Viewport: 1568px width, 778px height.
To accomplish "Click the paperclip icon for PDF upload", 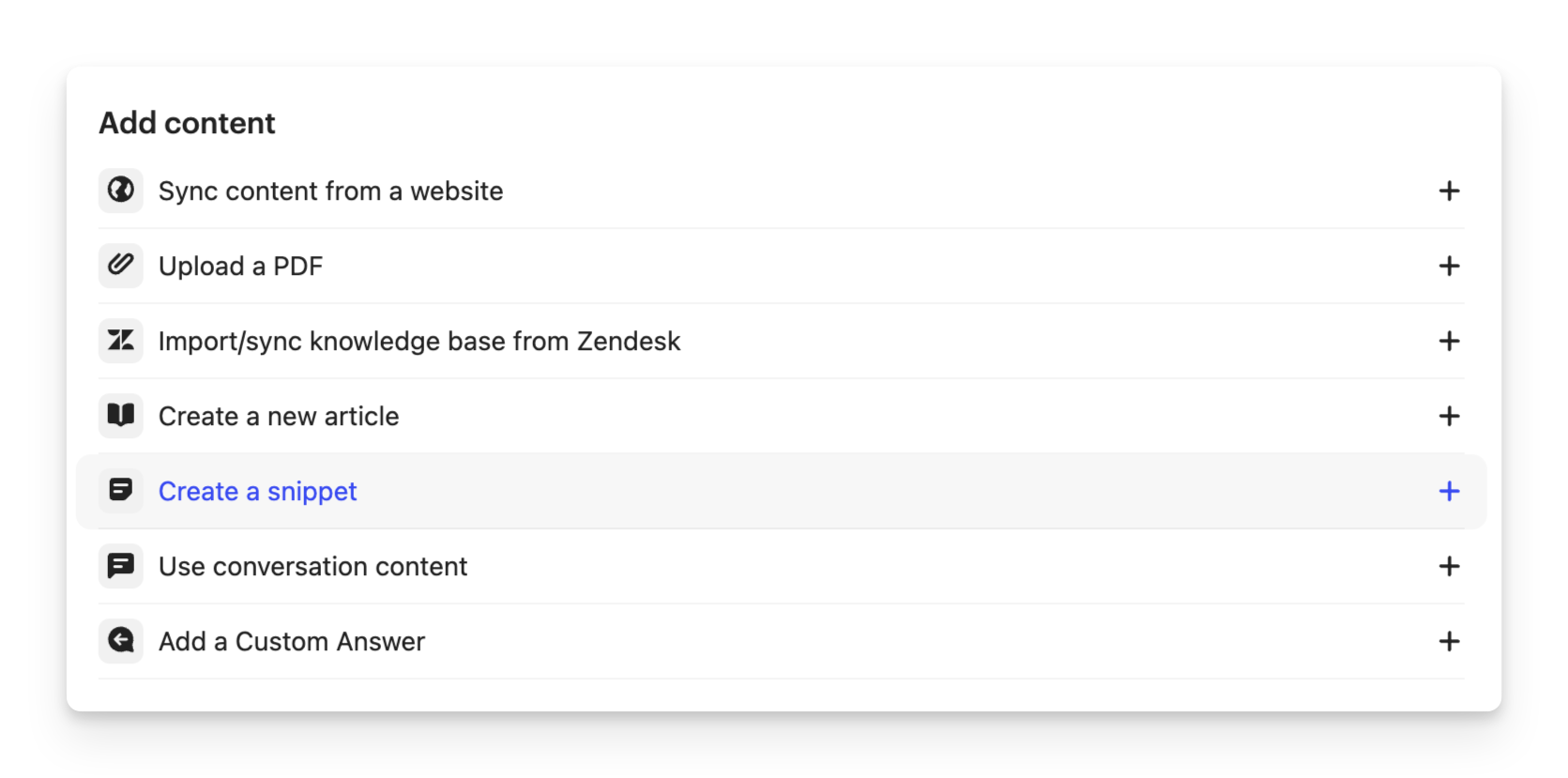I will [x=121, y=266].
